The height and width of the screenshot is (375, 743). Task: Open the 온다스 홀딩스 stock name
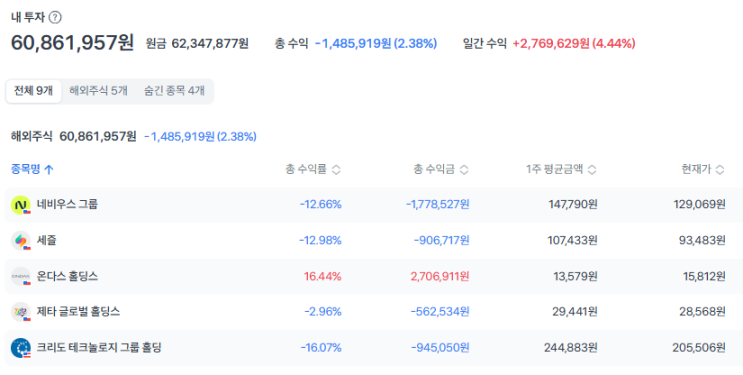(67, 276)
